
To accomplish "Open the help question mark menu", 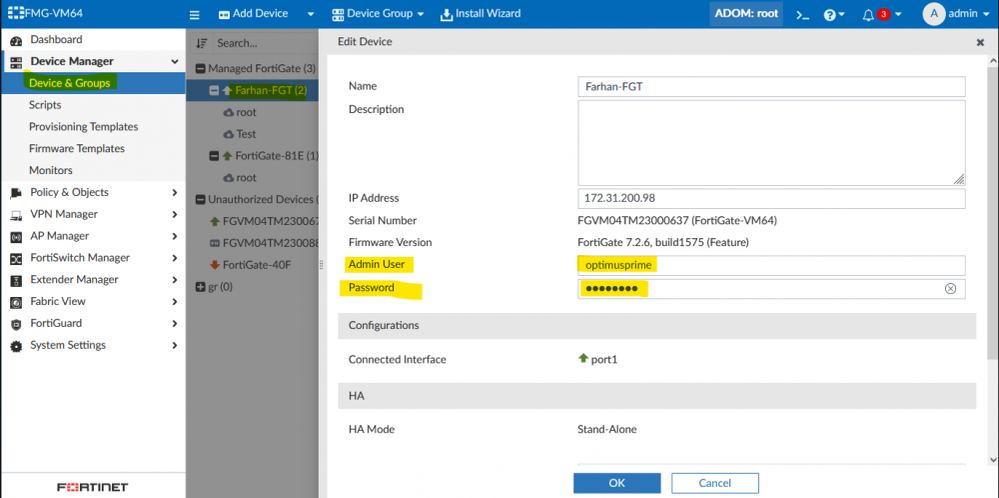I will click(829, 15).
